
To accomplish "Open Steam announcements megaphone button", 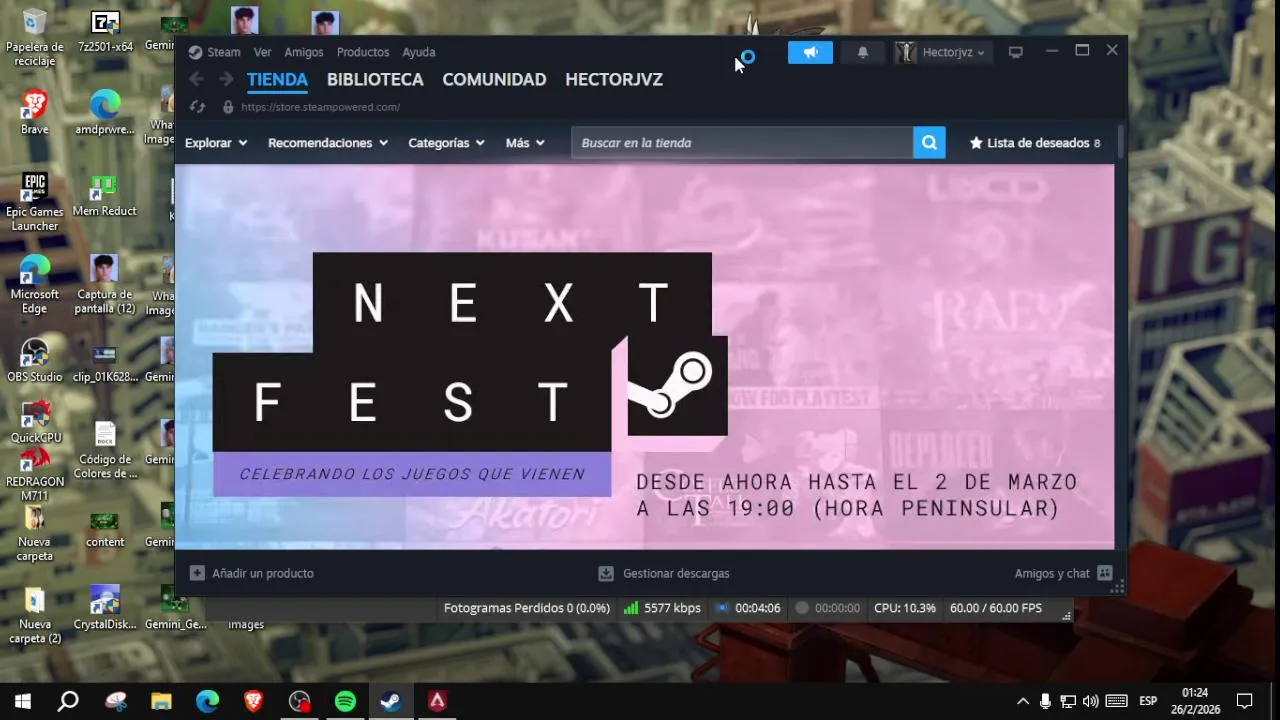I will click(810, 52).
